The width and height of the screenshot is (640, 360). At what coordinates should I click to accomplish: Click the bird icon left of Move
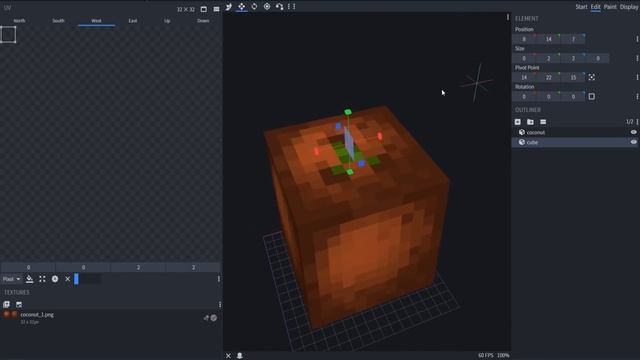[229, 7]
